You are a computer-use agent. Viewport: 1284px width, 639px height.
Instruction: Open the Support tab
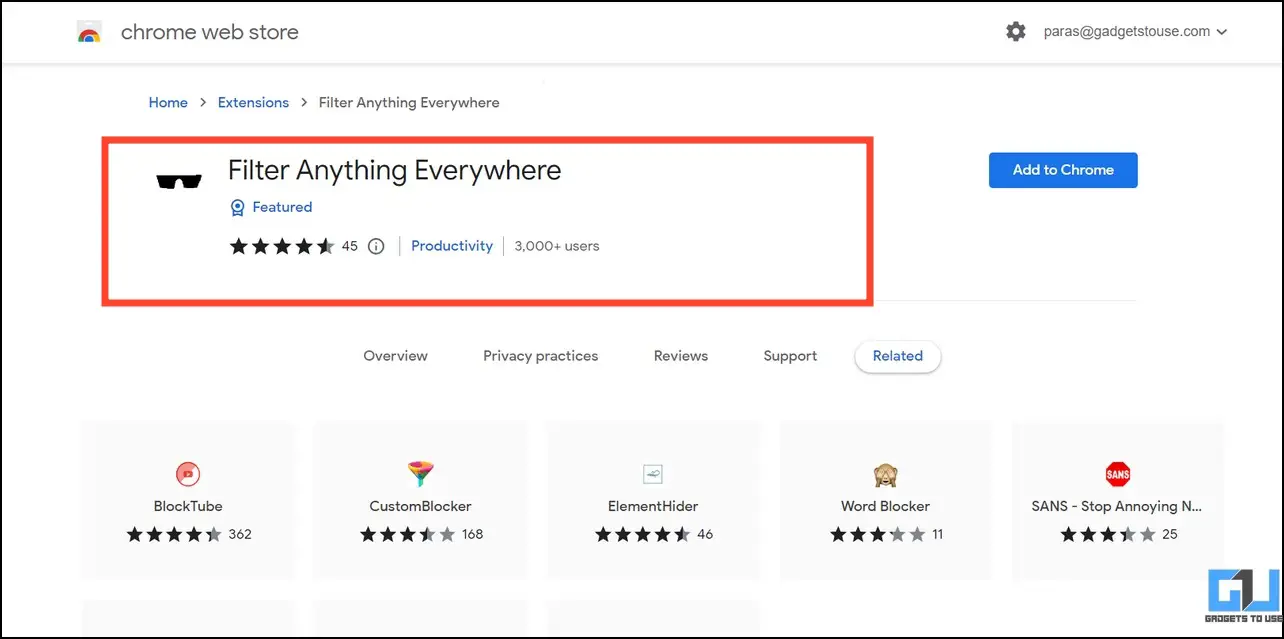pos(790,356)
